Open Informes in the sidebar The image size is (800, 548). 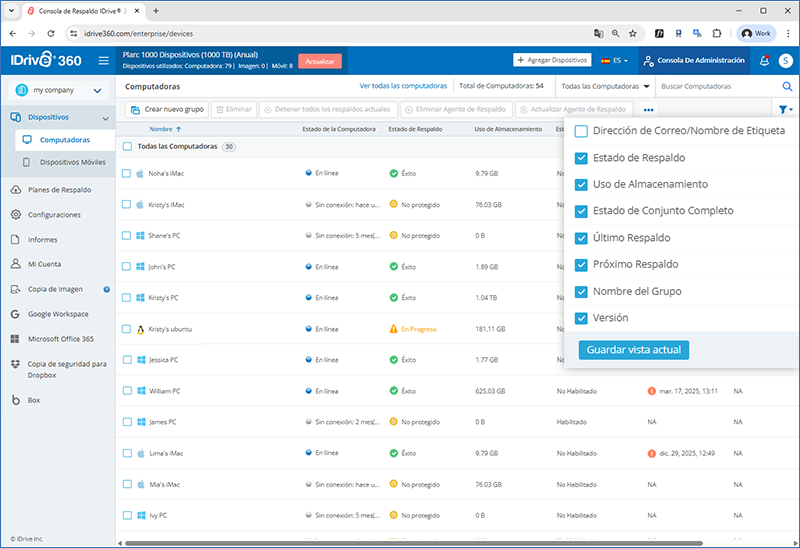coord(42,240)
